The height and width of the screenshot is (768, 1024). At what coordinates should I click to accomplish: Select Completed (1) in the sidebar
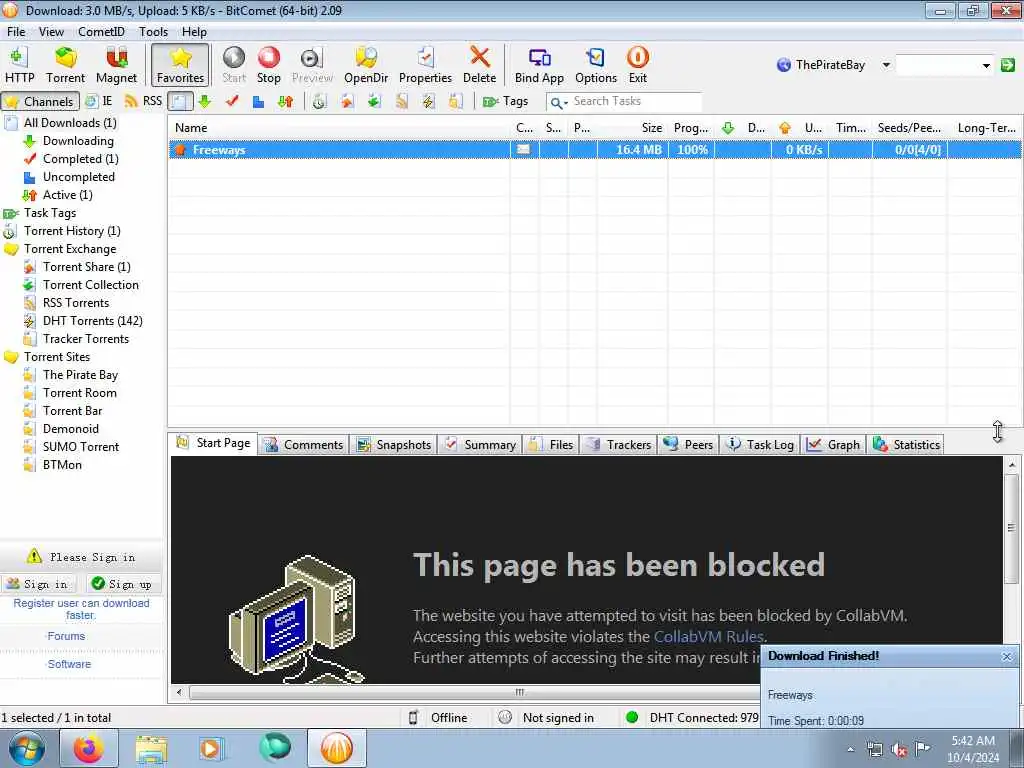coord(80,159)
